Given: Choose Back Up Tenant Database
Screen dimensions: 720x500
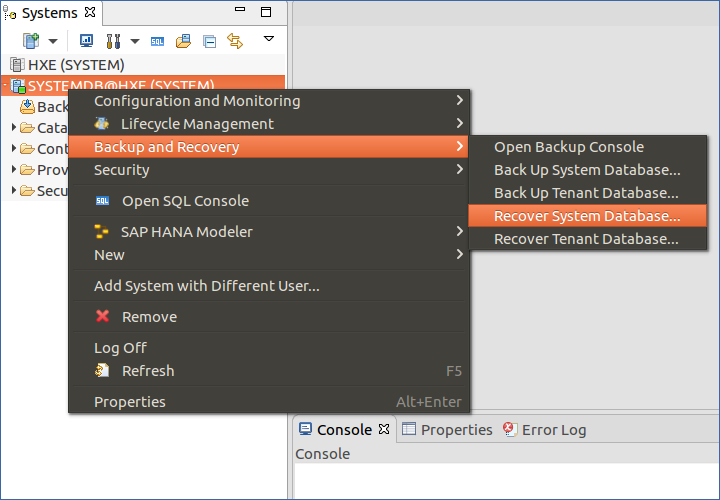Looking at the screenshot, I should [x=587, y=193].
